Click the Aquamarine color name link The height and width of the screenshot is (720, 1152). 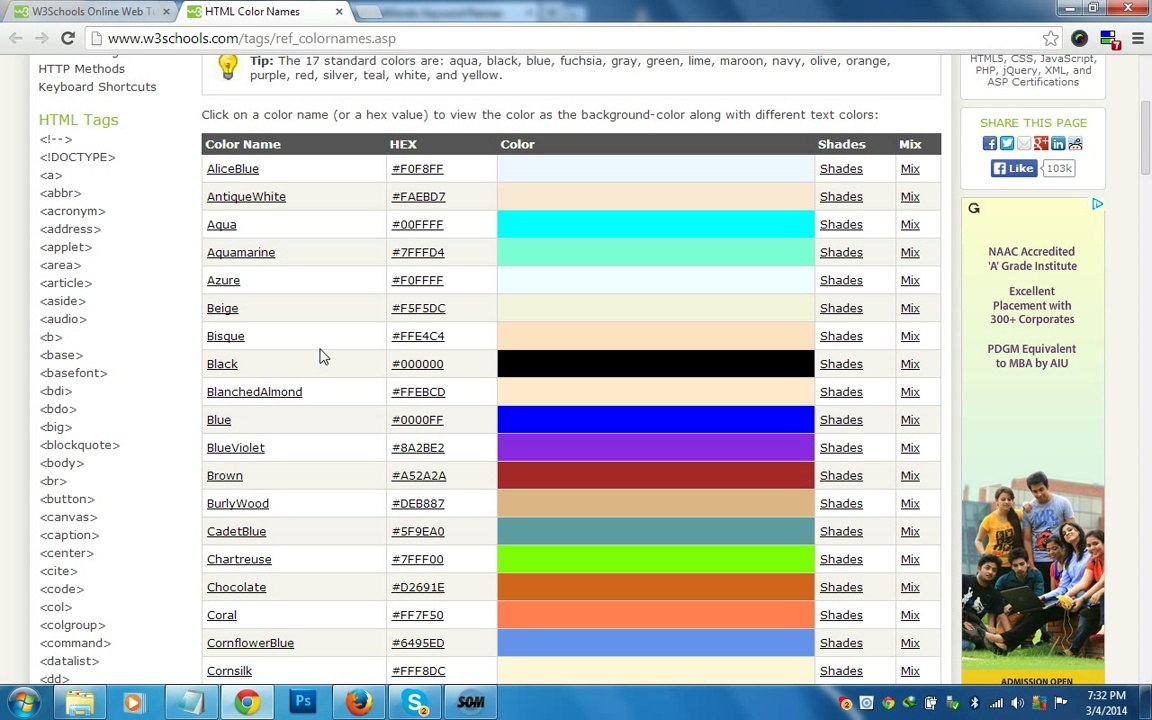pos(241,253)
